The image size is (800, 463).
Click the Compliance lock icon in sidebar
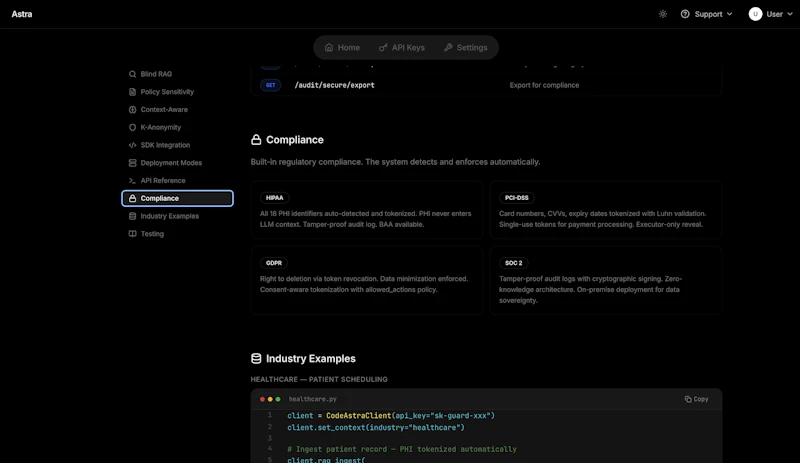point(132,198)
